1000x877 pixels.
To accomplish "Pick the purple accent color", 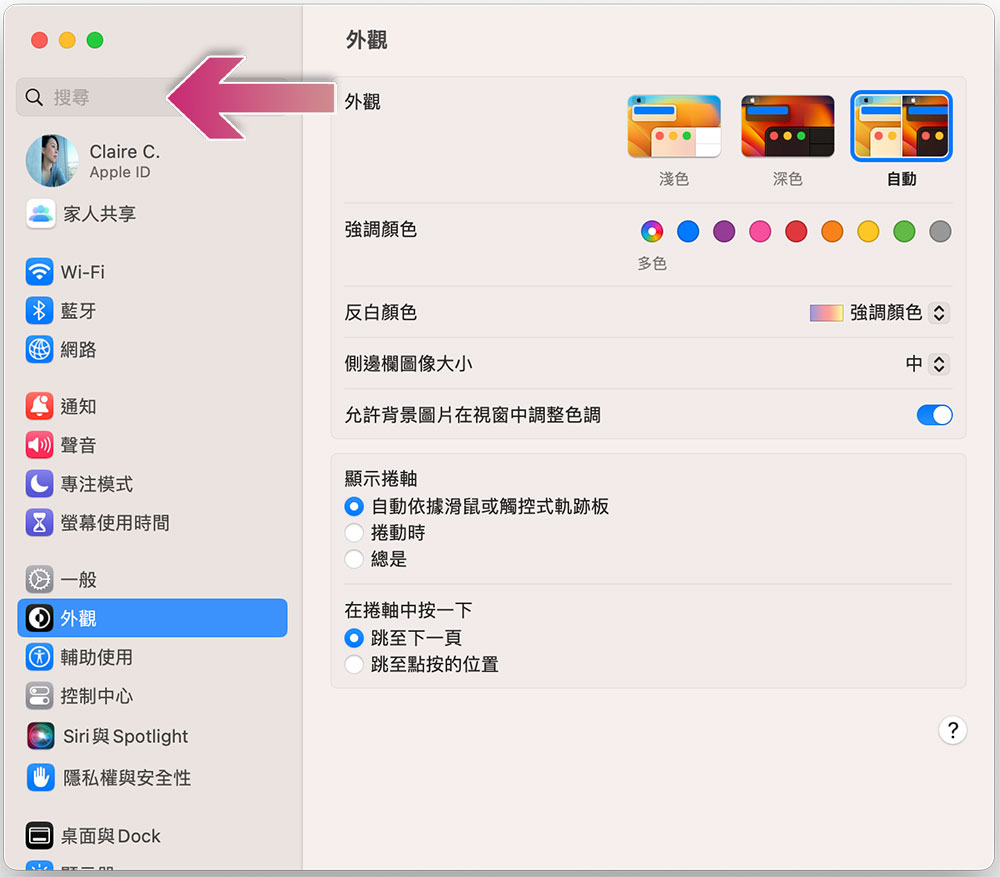I will point(724,231).
